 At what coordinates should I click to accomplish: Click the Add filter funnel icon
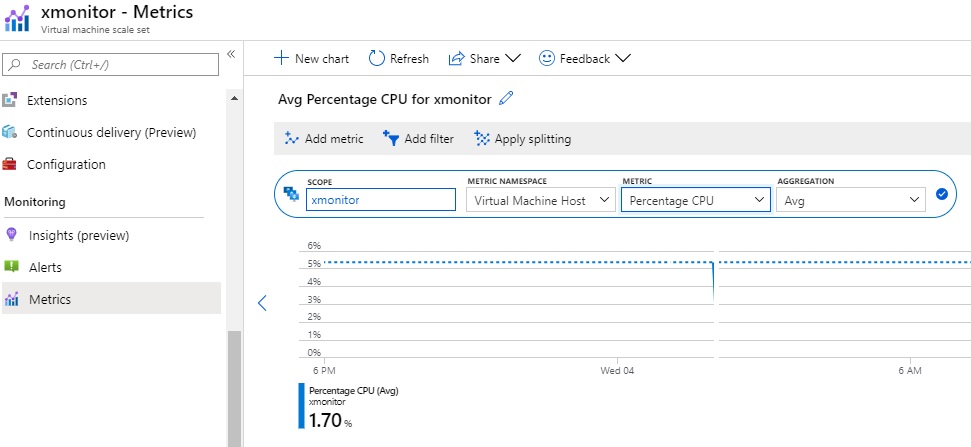coord(392,139)
